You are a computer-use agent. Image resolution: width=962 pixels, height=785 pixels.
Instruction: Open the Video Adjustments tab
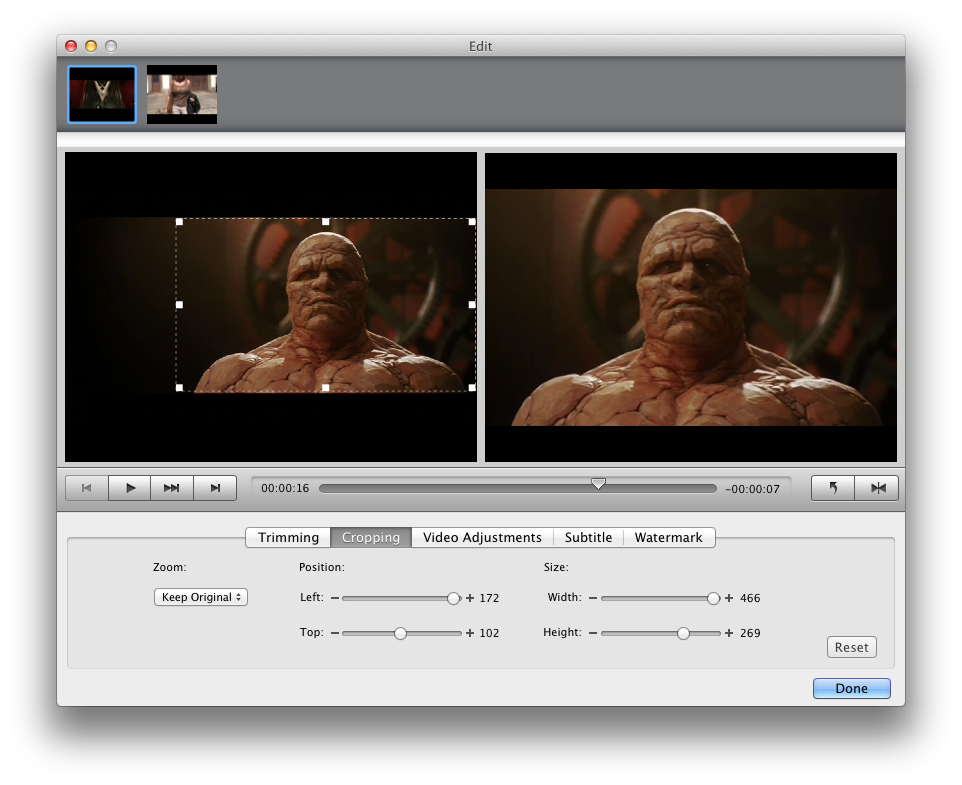(x=482, y=538)
